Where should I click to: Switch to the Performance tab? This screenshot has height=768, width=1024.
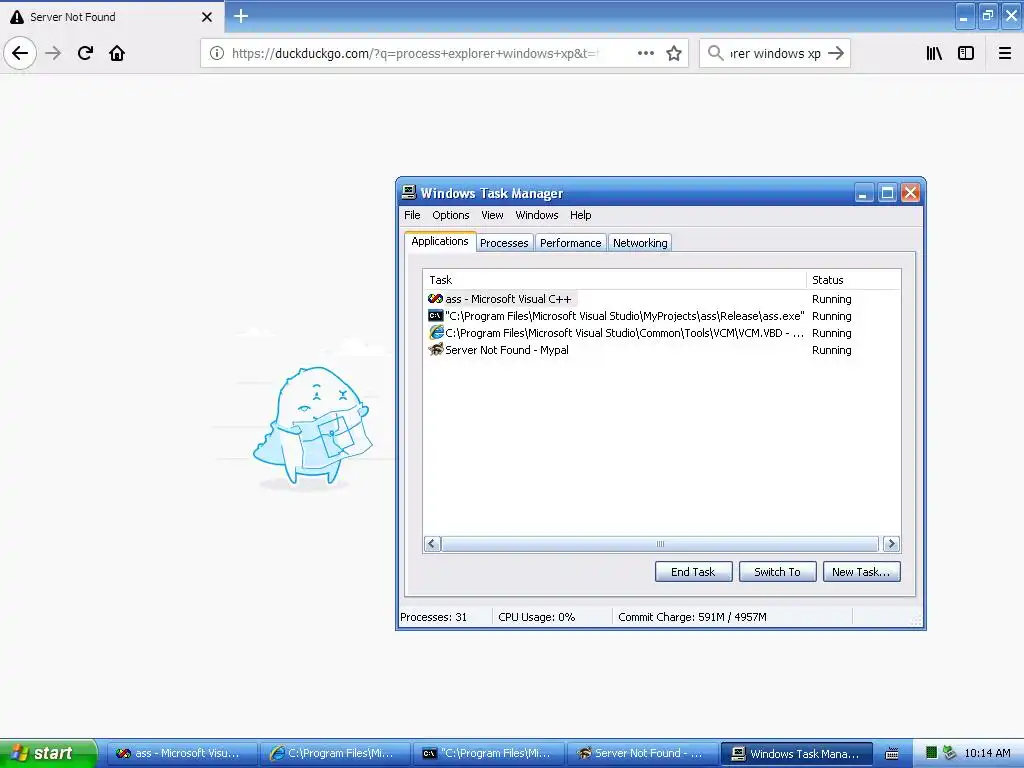(x=571, y=243)
